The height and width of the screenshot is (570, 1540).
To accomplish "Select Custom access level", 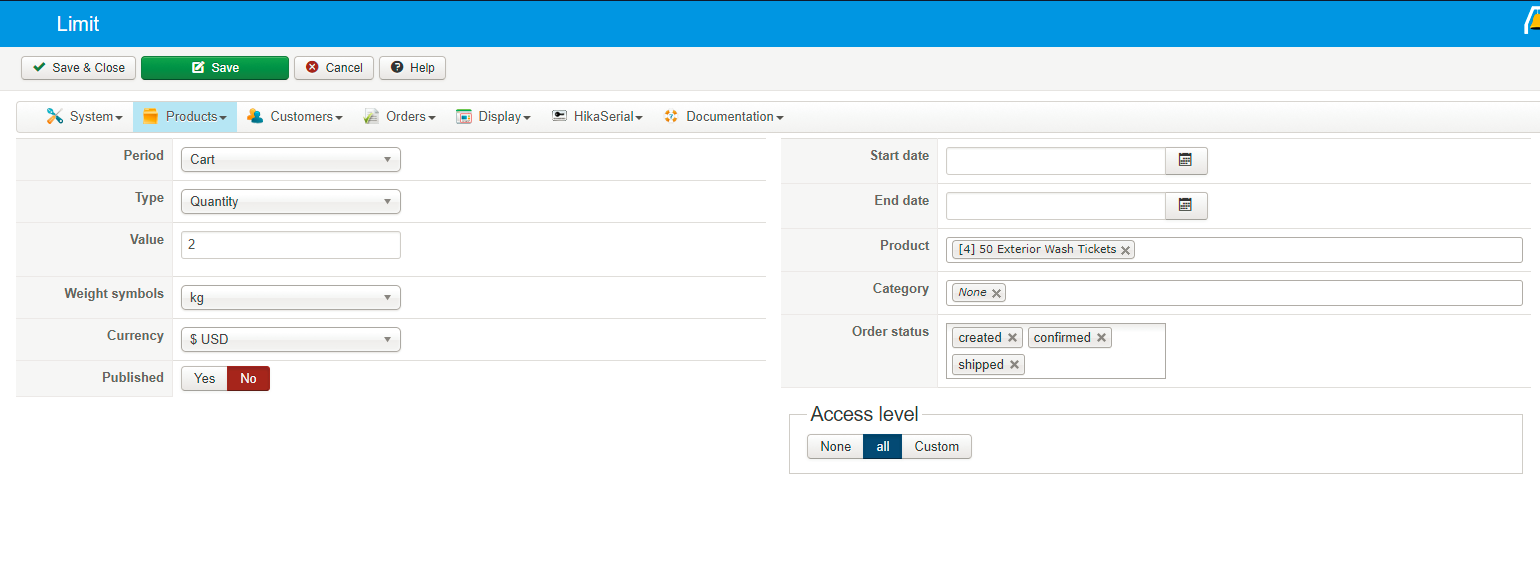I will [x=936, y=447].
